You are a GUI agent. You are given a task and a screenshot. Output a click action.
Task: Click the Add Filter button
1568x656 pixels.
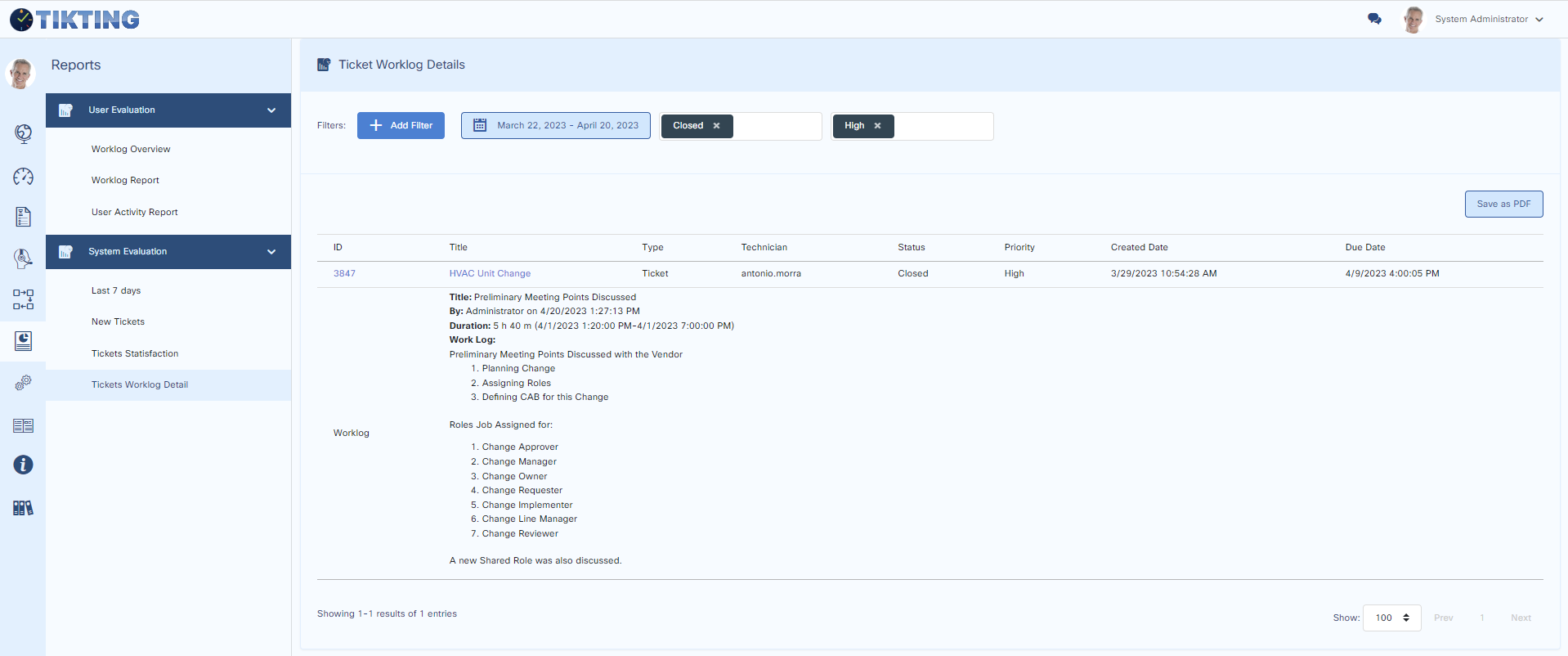pyautogui.click(x=401, y=126)
